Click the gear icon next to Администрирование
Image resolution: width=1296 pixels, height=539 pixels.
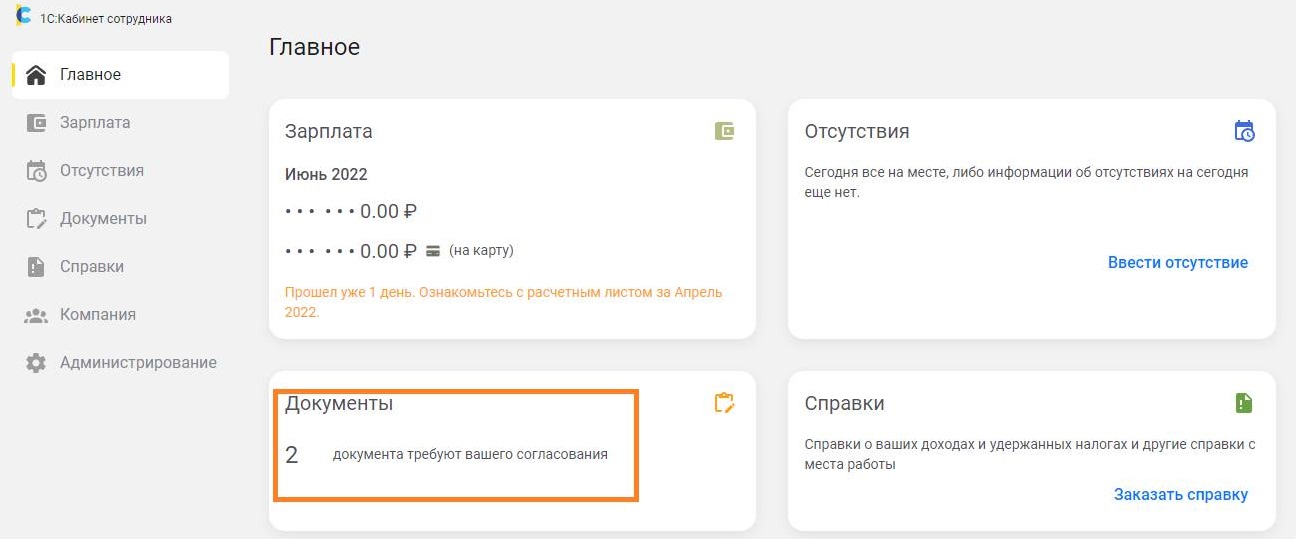click(36, 363)
